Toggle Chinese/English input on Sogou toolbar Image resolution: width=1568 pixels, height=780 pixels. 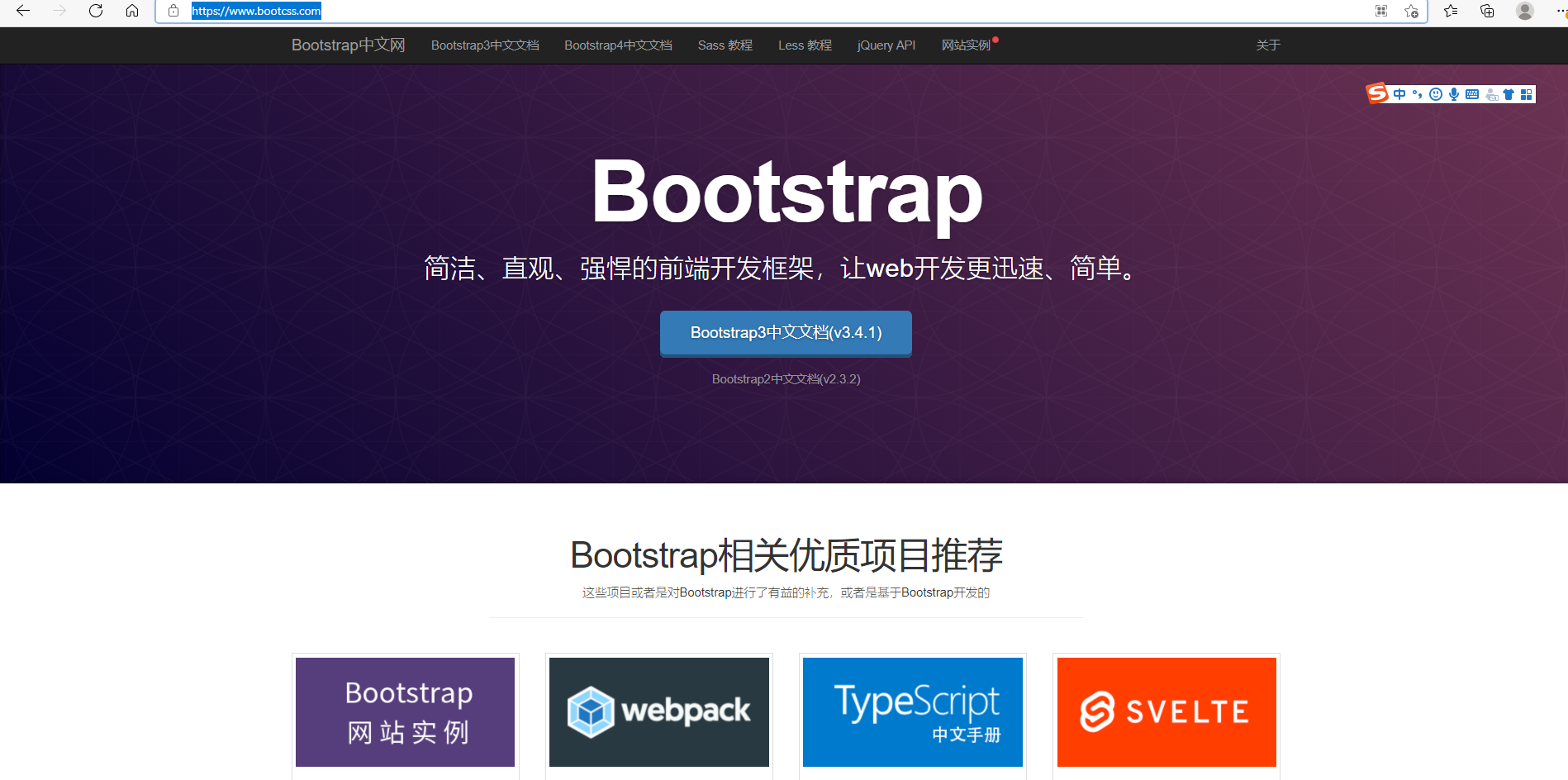1399,93
